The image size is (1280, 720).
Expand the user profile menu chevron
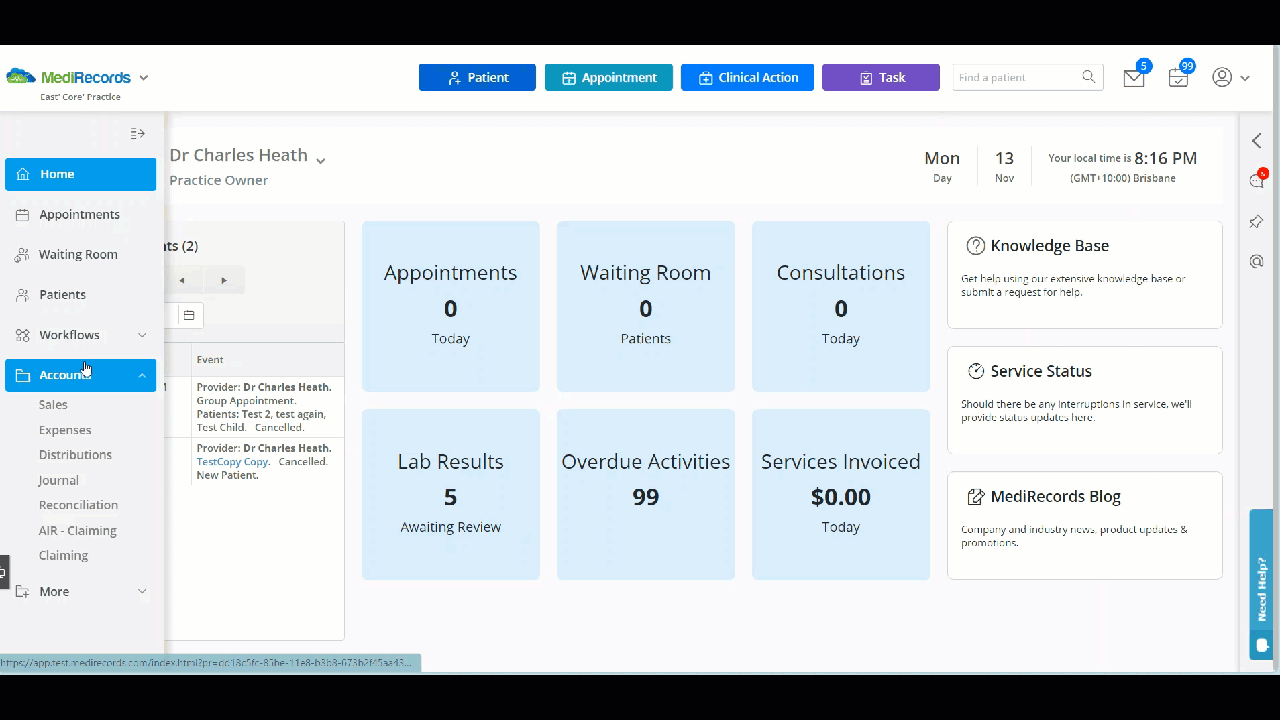[x=1245, y=78]
